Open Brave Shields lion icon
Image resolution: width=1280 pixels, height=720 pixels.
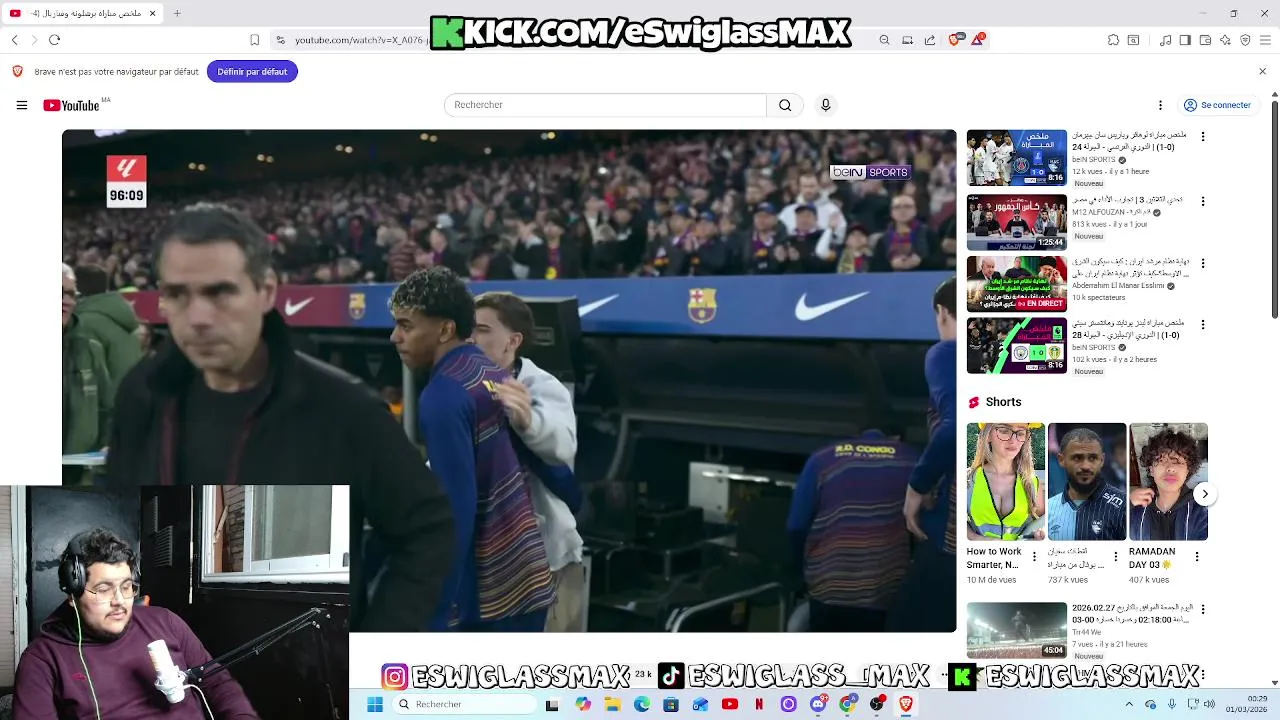click(954, 40)
